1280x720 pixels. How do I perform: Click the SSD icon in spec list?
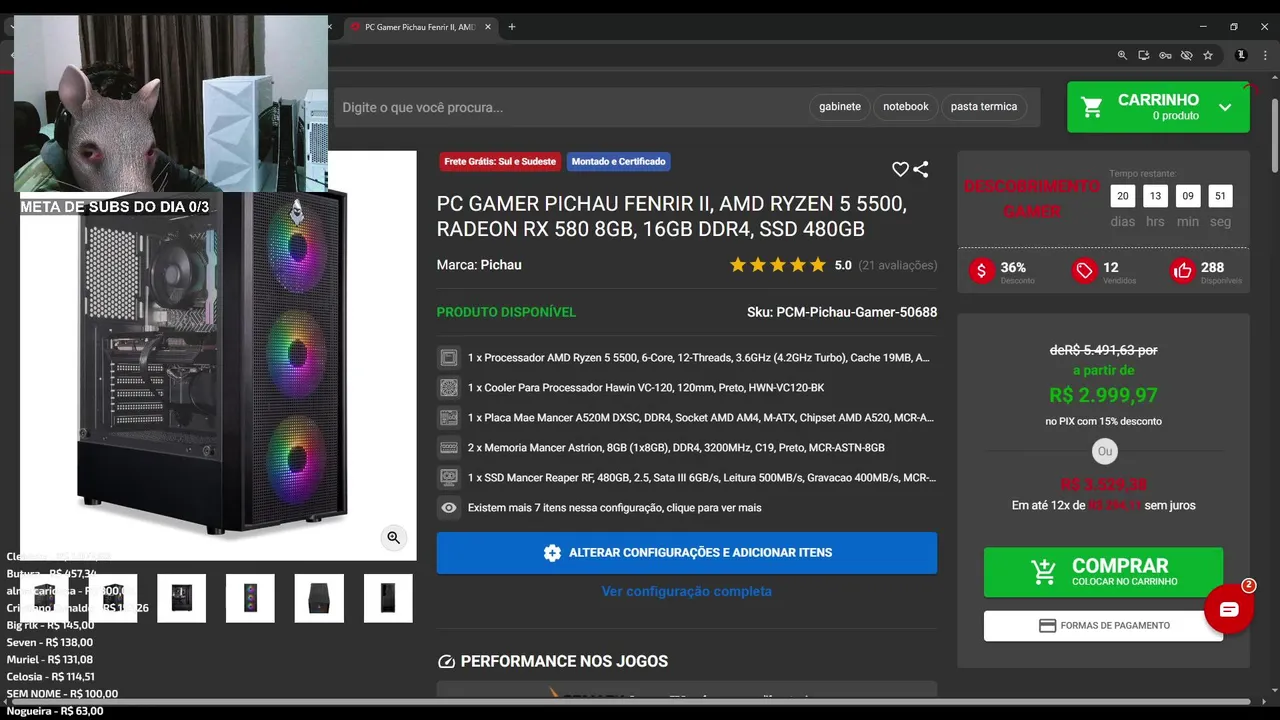pos(449,477)
